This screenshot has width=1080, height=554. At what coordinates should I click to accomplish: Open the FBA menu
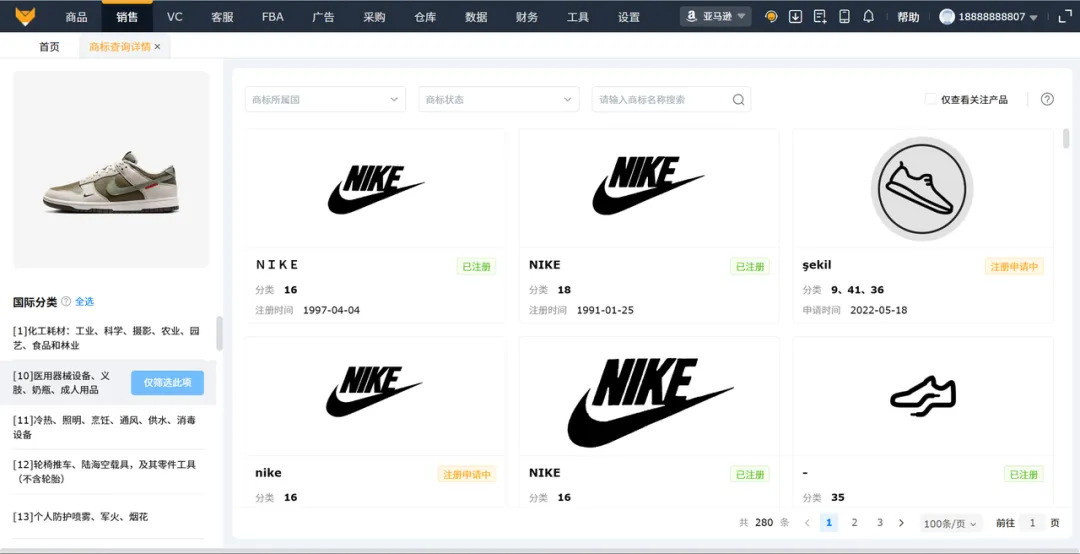[x=273, y=17]
